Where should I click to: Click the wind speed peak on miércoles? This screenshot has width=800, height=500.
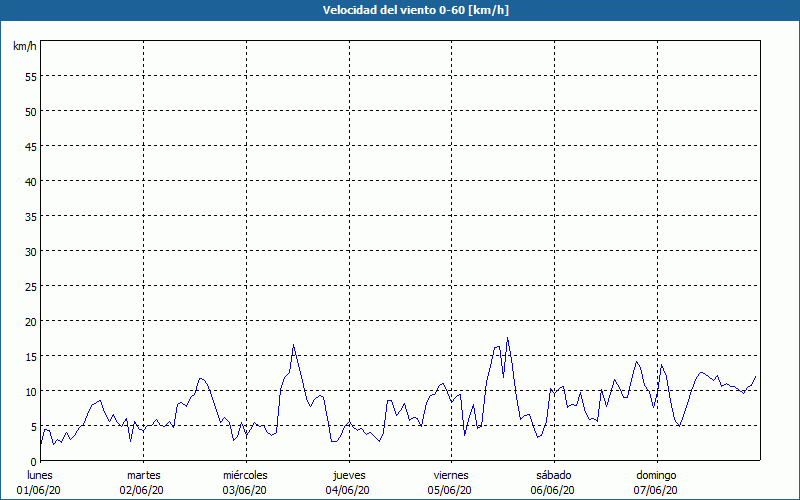[x=293, y=345]
